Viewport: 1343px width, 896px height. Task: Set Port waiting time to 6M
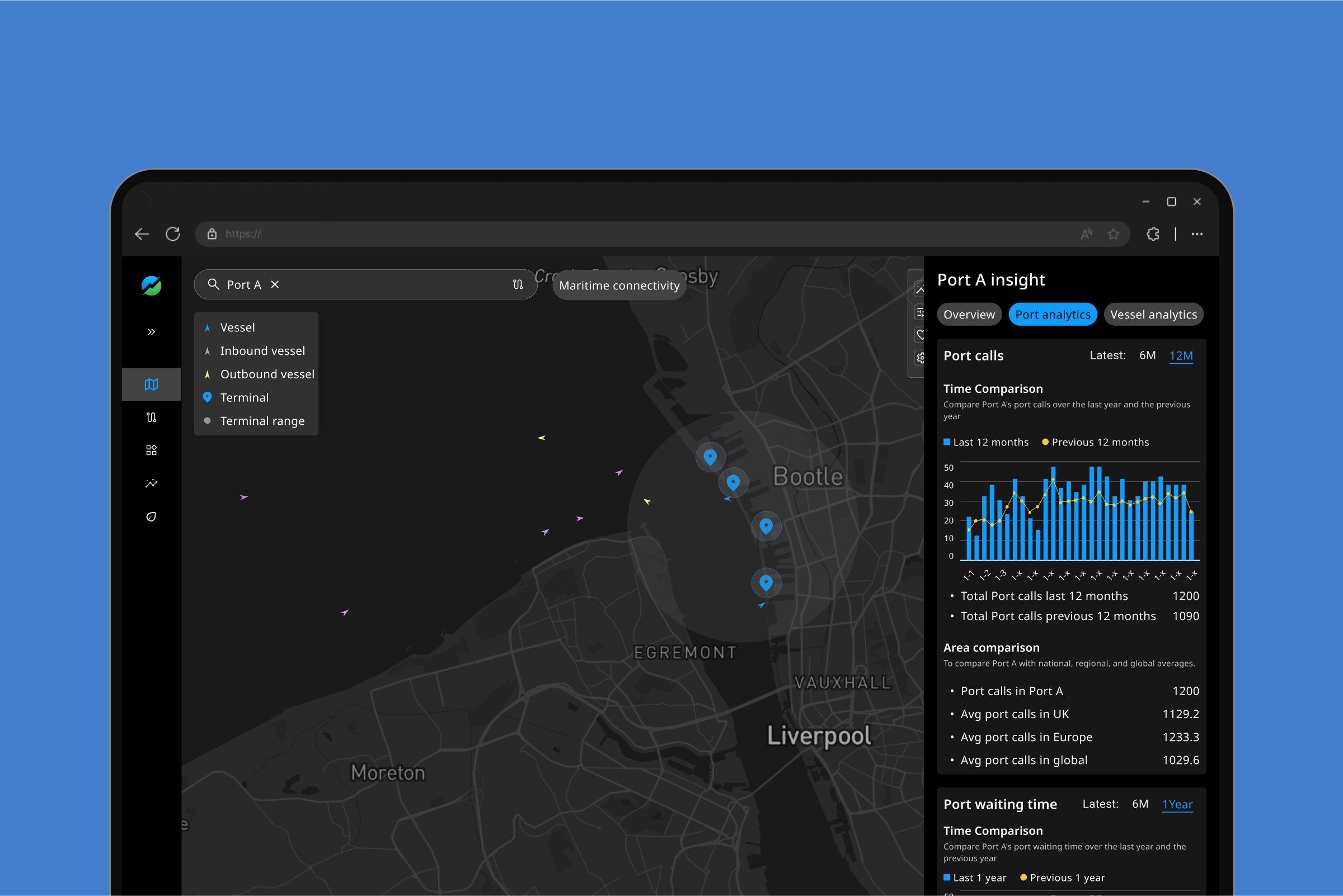click(x=1140, y=804)
